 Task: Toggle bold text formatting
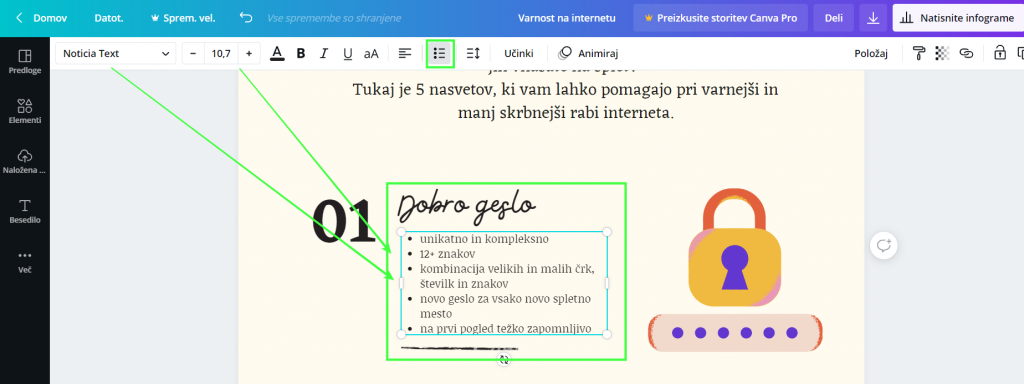click(x=301, y=54)
